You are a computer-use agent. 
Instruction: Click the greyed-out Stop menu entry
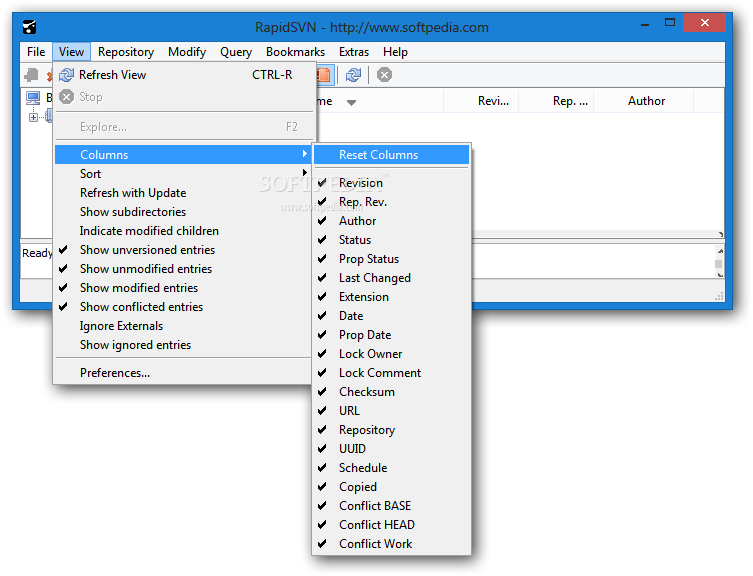(184, 97)
